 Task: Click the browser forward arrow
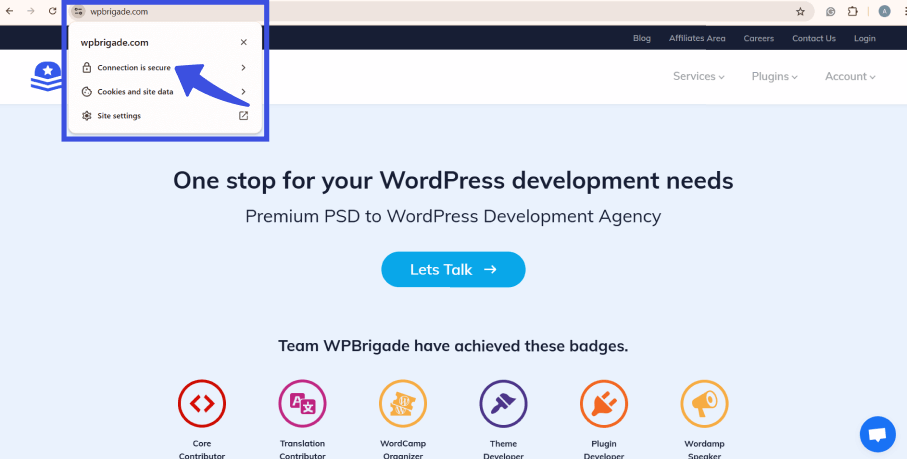(x=31, y=12)
